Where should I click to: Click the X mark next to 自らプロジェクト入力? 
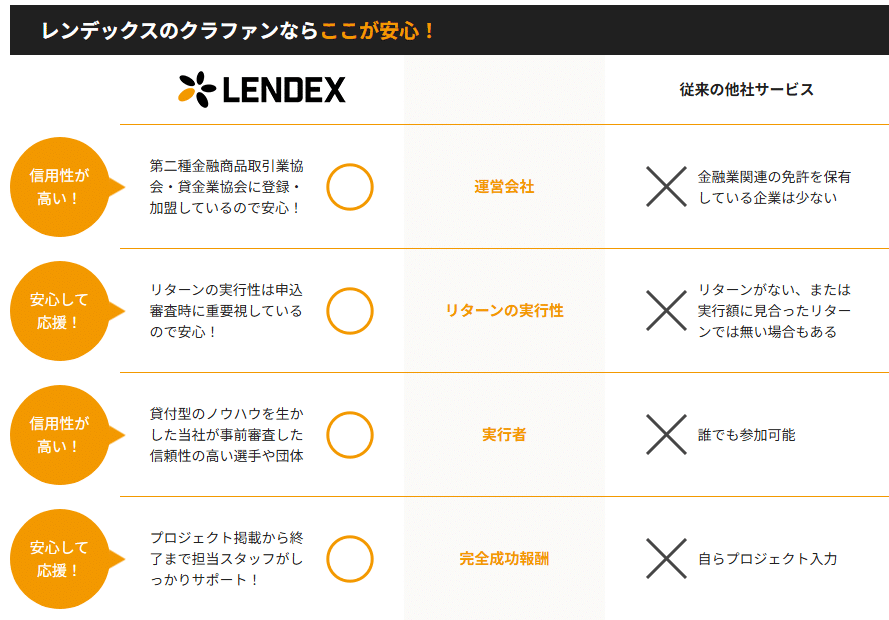(666, 559)
